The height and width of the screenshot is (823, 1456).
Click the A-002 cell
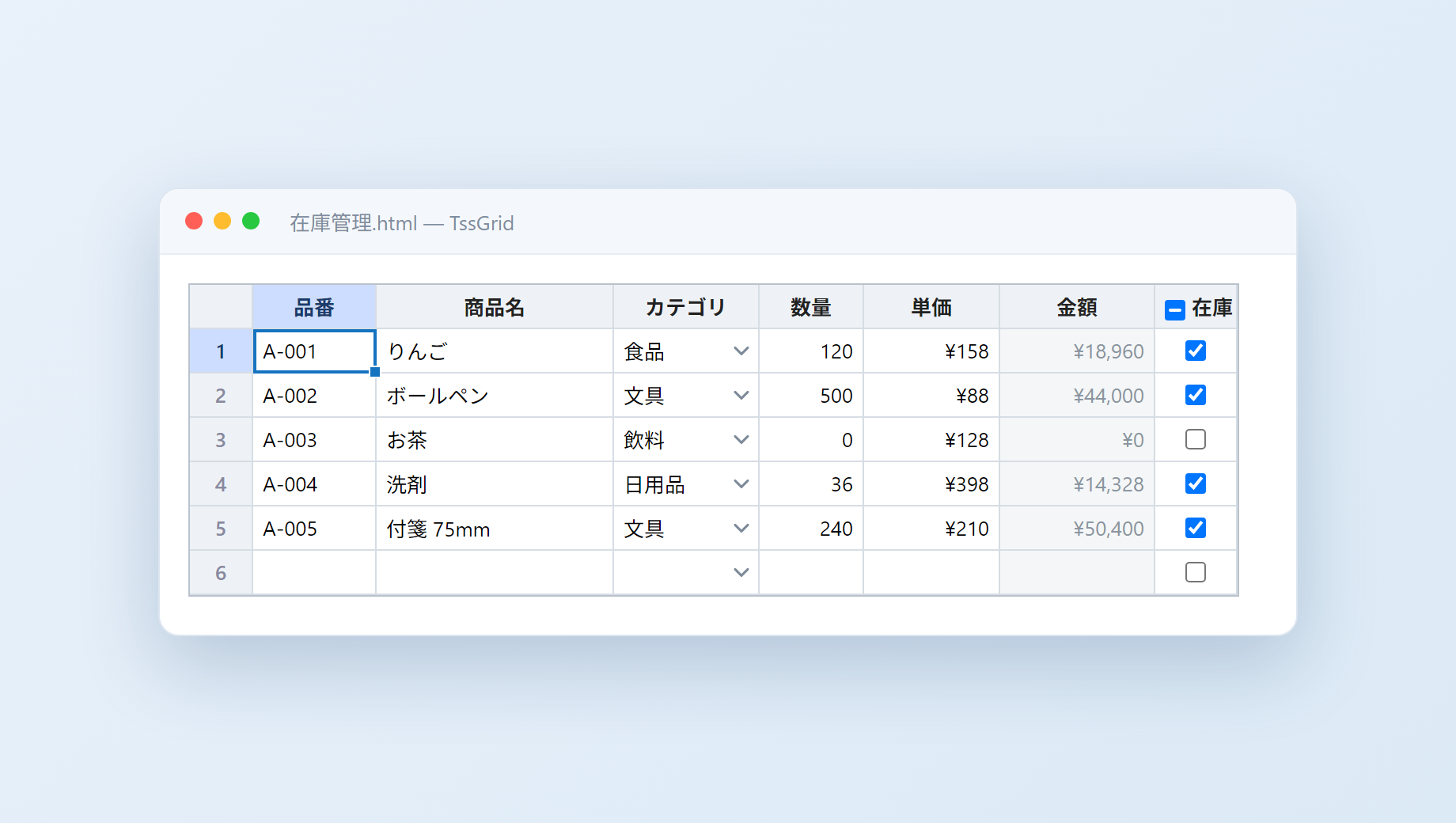click(x=314, y=396)
